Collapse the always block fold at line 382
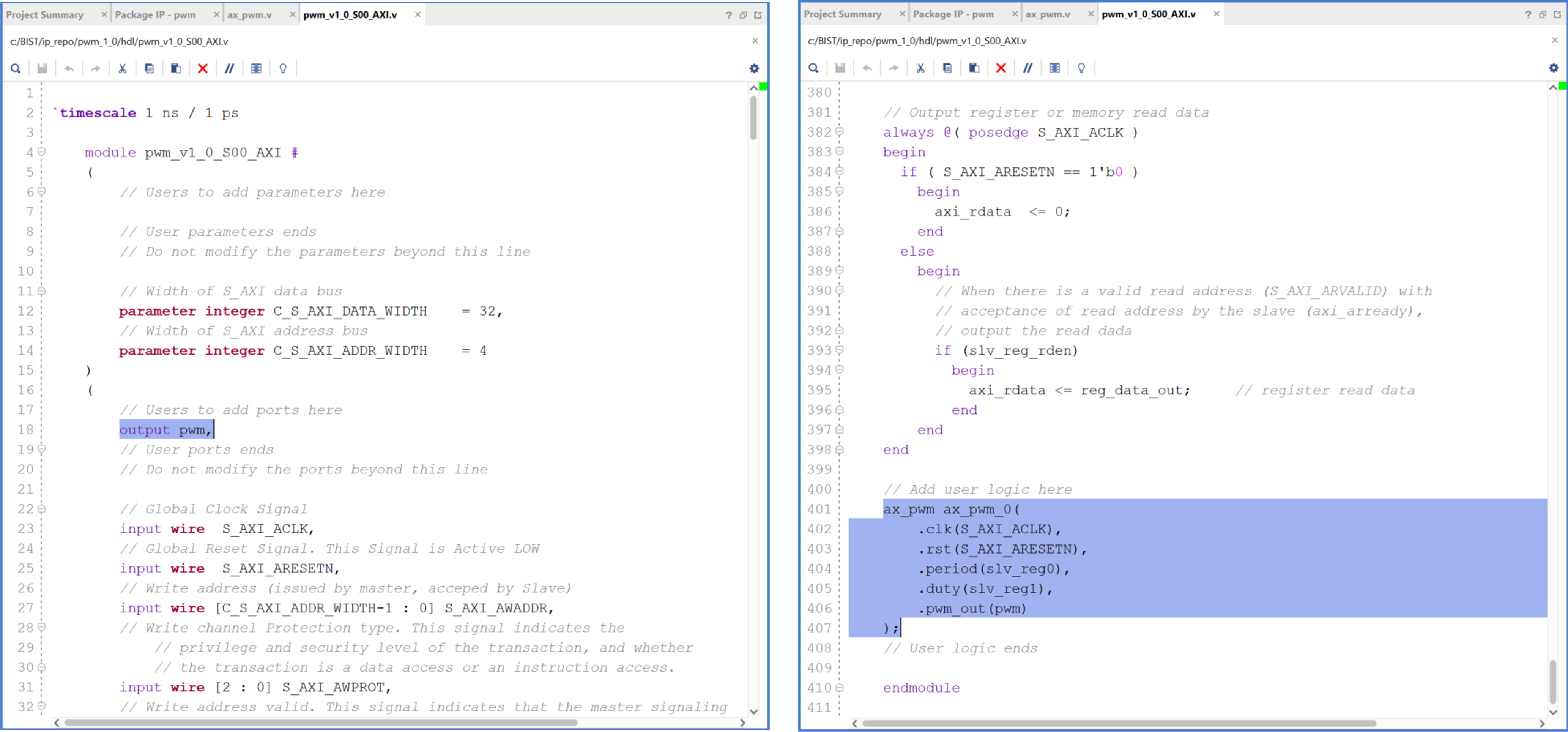 (x=839, y=131)
